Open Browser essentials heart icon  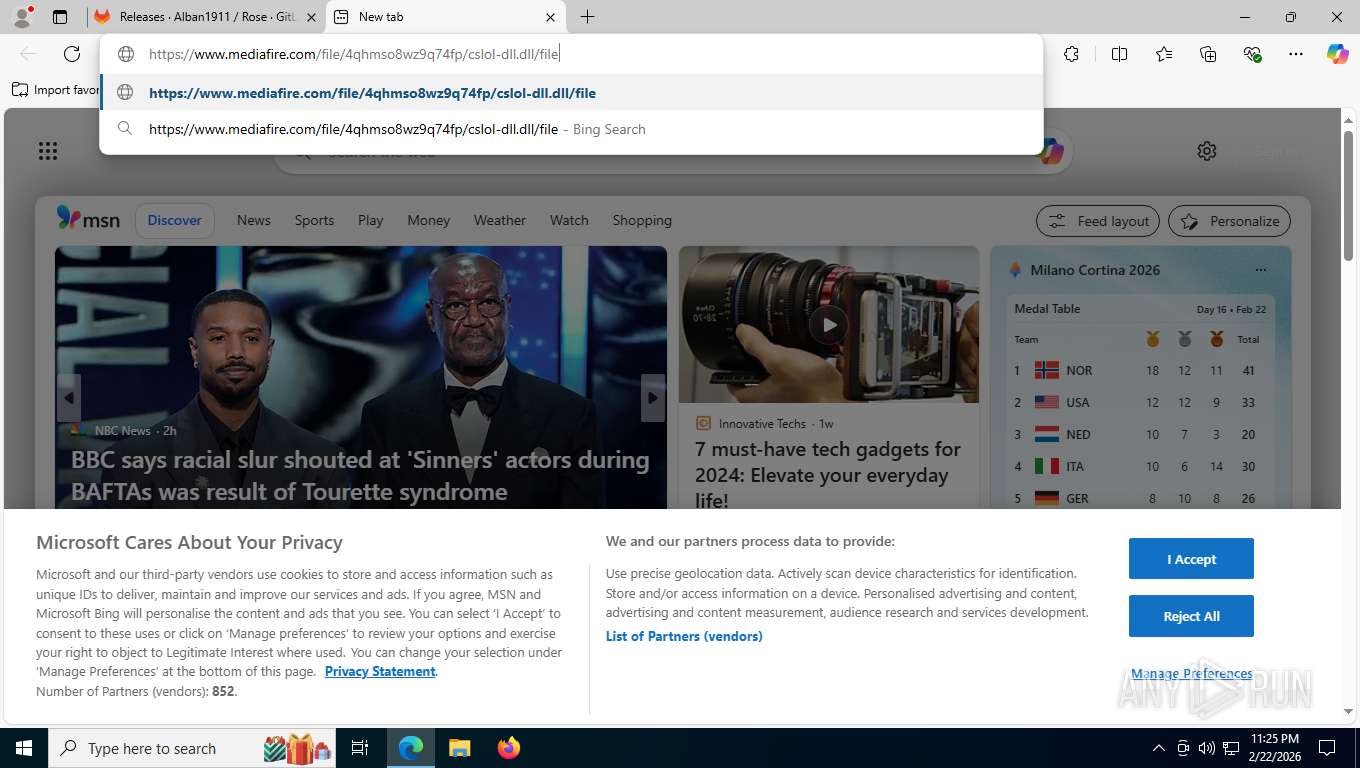point(1252,54)
